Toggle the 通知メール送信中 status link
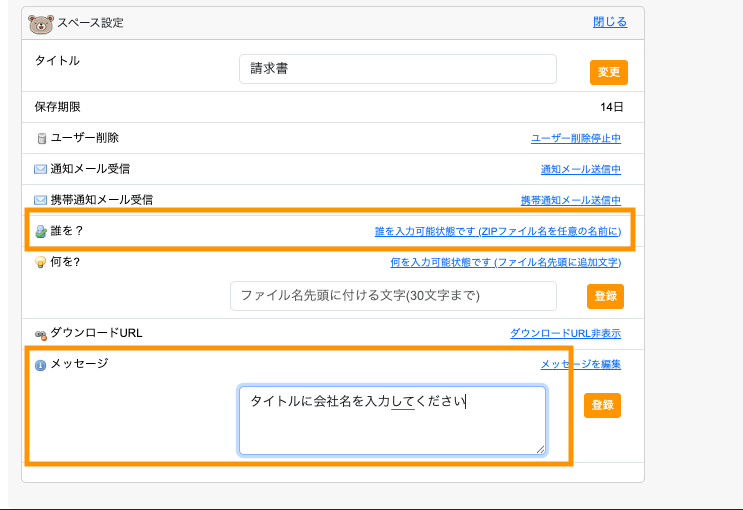Image resolution: width=743 pixels, height=510 pixels. click(580, 170)
